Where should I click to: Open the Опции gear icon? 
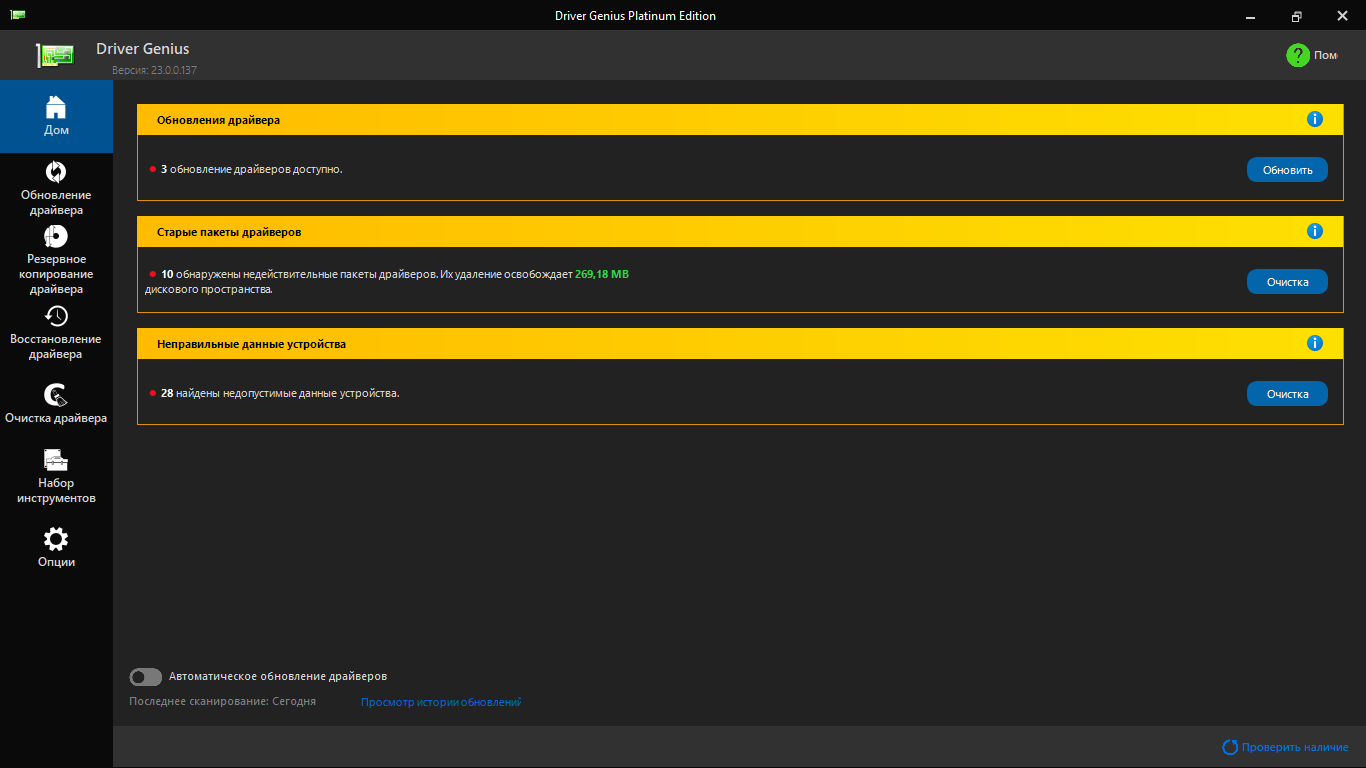pyautogui.click(x=56, y=539)
